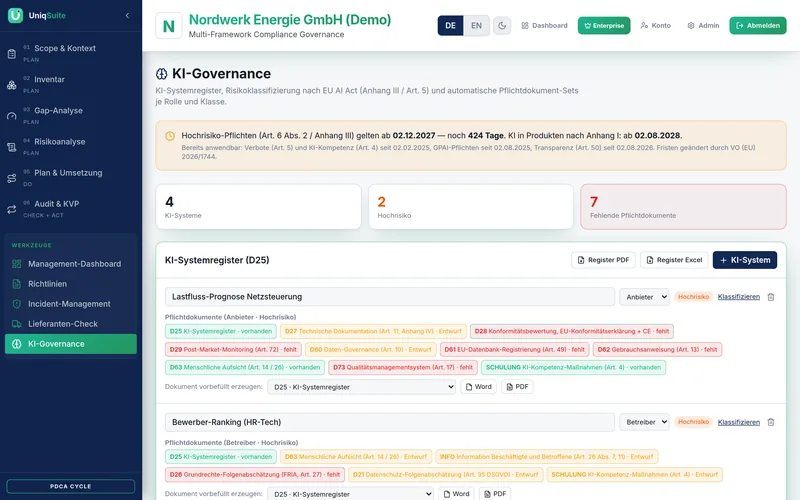Click the Management-Dashboard grid icon
The image size is (800, 500).
click(17, 264)
